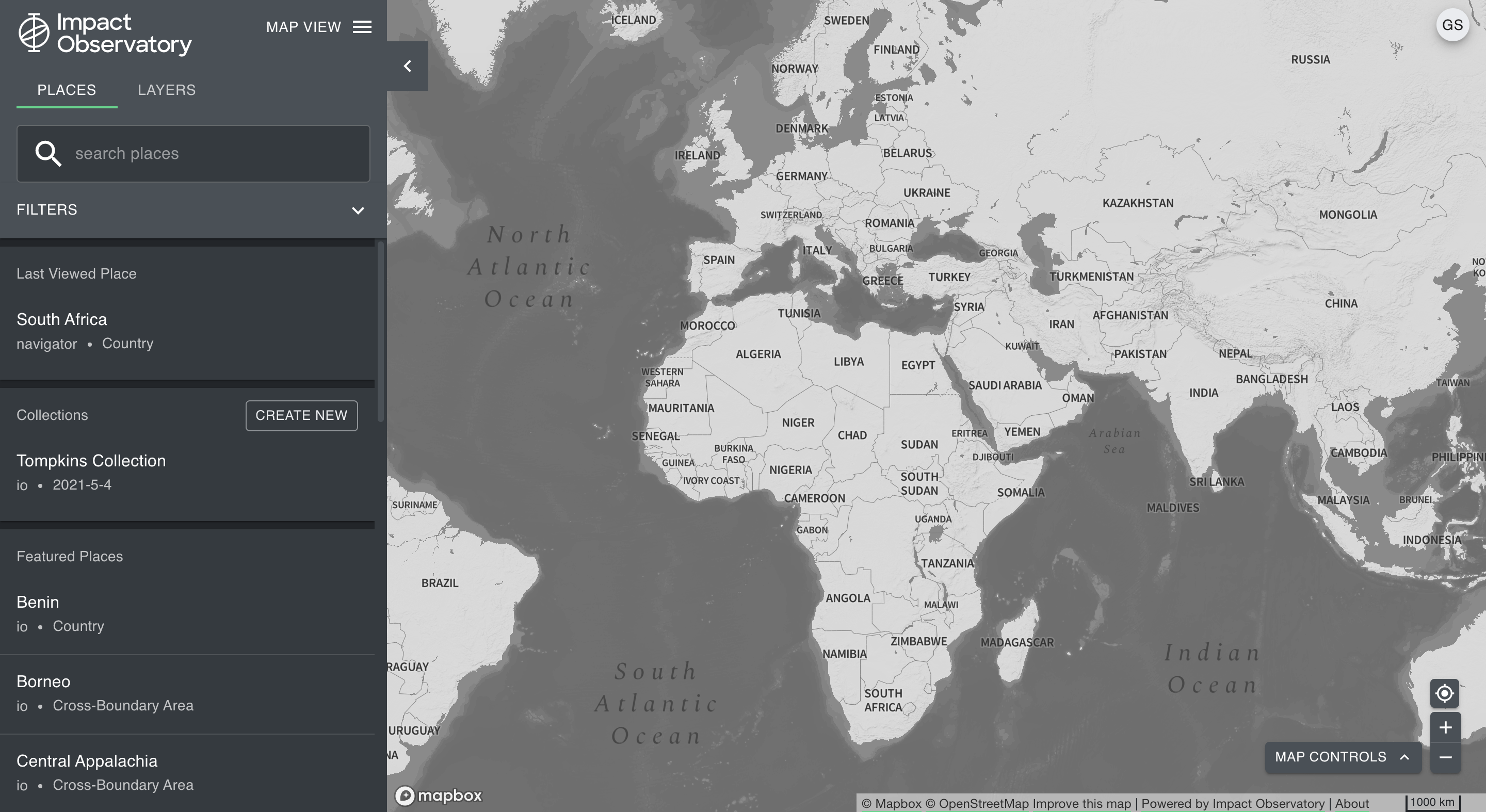The width and height of the screenshot is (1486, 812).
Task: Click the Mapbox logo
Action: pyautogui.click(x=439, y=796)
